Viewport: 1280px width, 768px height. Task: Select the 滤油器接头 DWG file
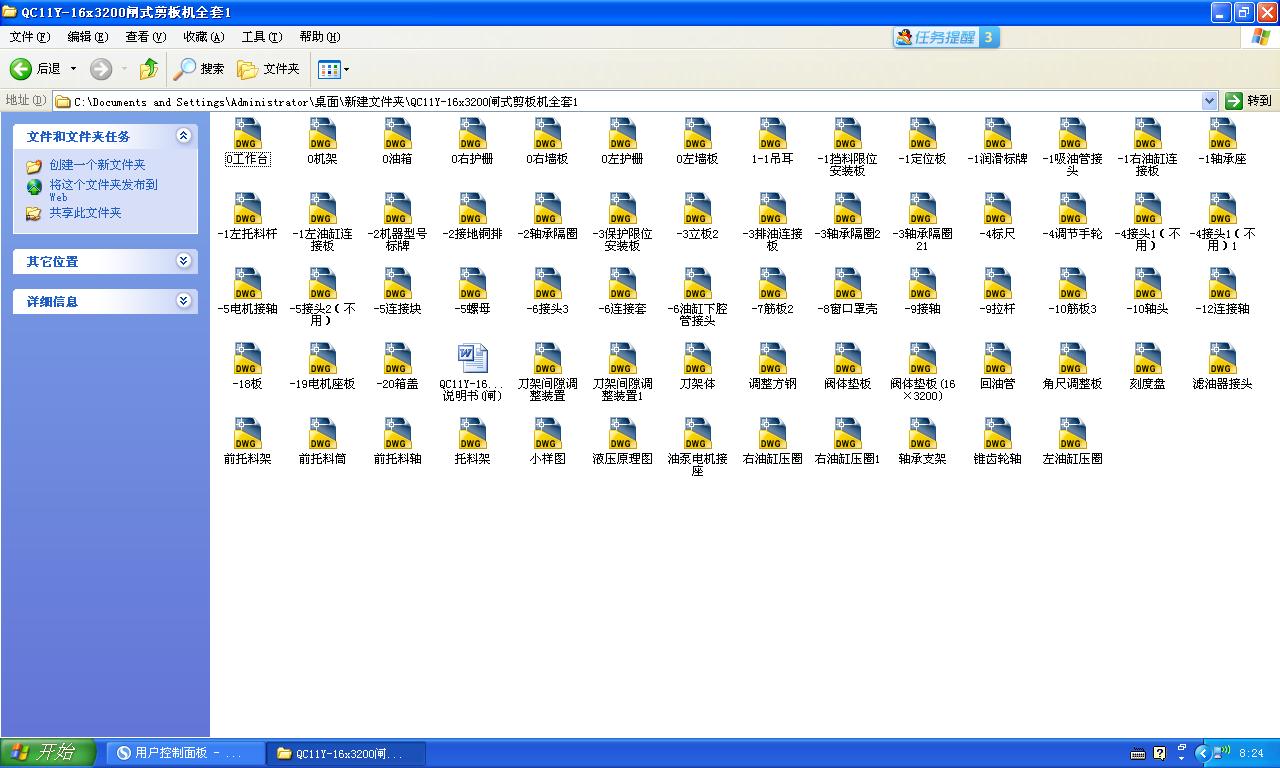(x=1222, y=366)
